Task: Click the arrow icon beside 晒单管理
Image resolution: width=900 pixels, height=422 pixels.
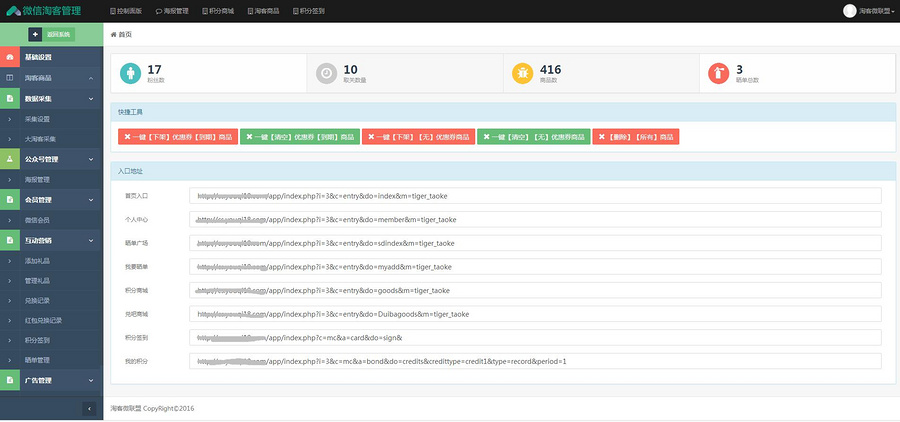Action: (x=10, y=360)
